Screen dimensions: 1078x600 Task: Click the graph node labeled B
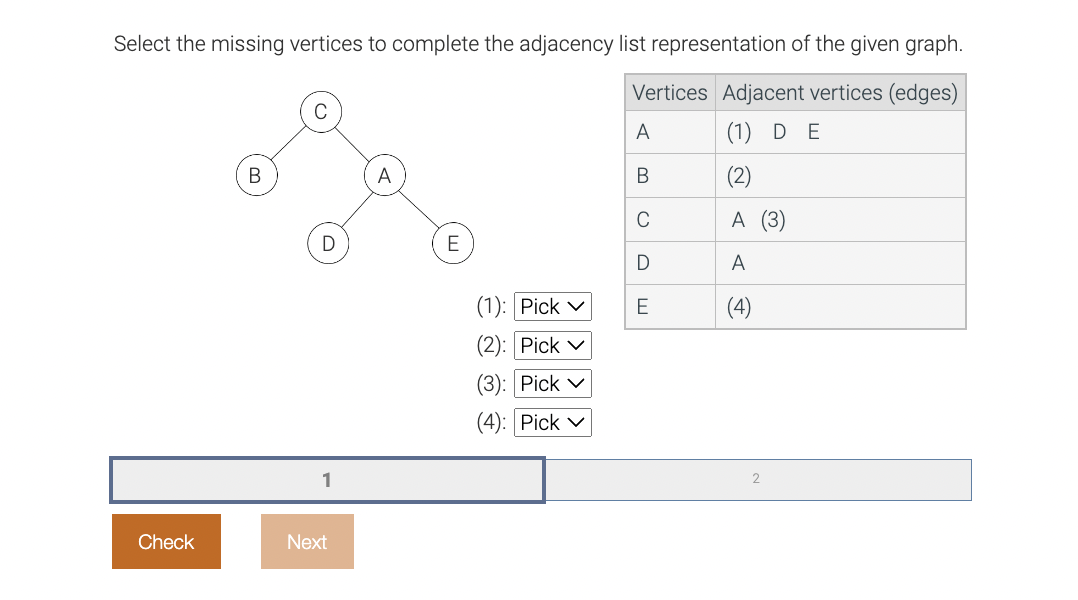coord(255,175)
